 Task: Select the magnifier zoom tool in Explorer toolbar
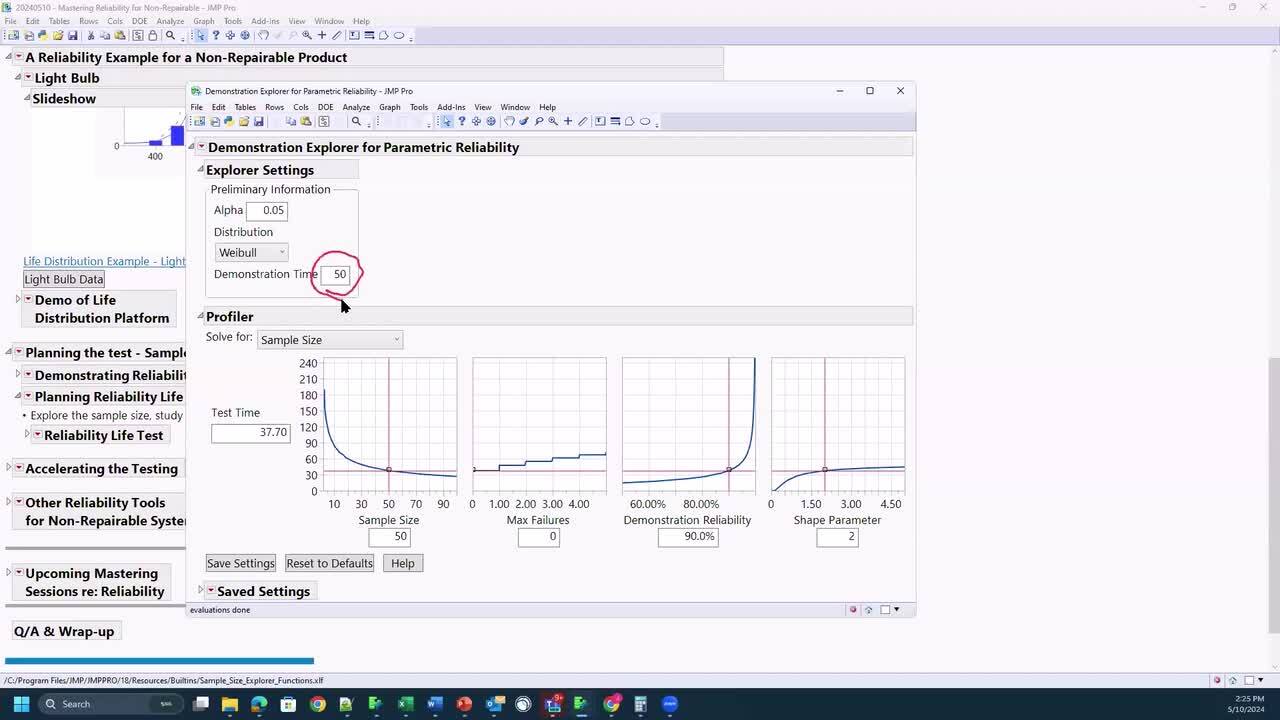(x=553, y=122)
